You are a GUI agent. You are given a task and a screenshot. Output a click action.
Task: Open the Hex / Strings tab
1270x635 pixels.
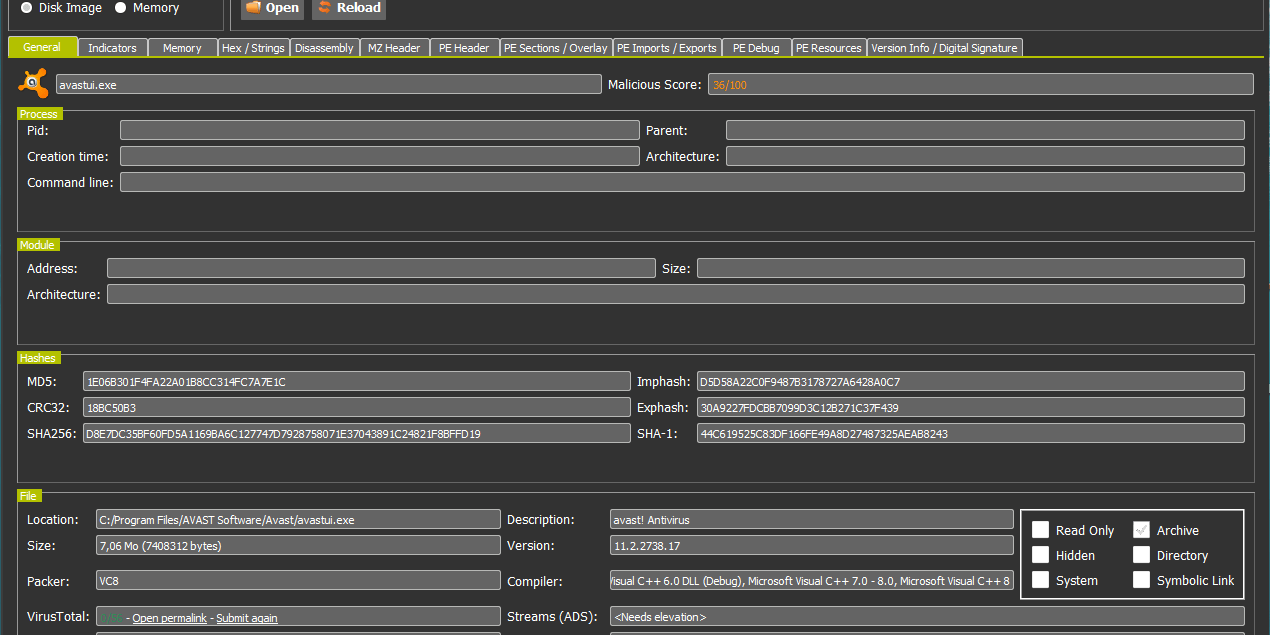[x=254, y=48]
